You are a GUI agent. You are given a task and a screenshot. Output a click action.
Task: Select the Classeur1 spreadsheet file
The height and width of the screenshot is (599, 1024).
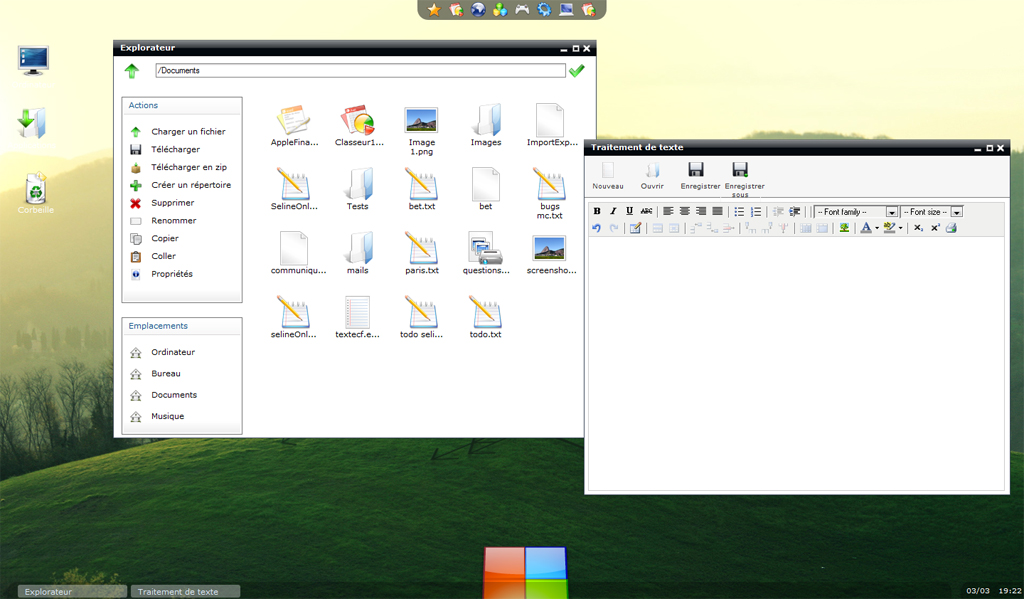[359, 125]
